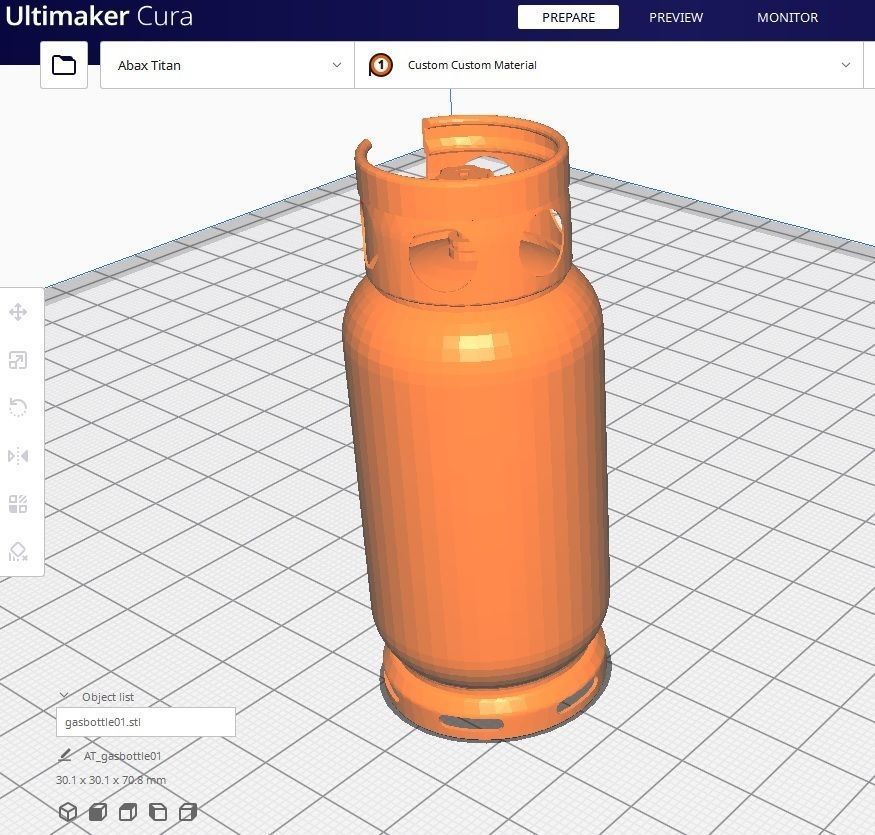Select the Mirror tool
Viewport: 875px width, 835px height.
coord(18,456)
